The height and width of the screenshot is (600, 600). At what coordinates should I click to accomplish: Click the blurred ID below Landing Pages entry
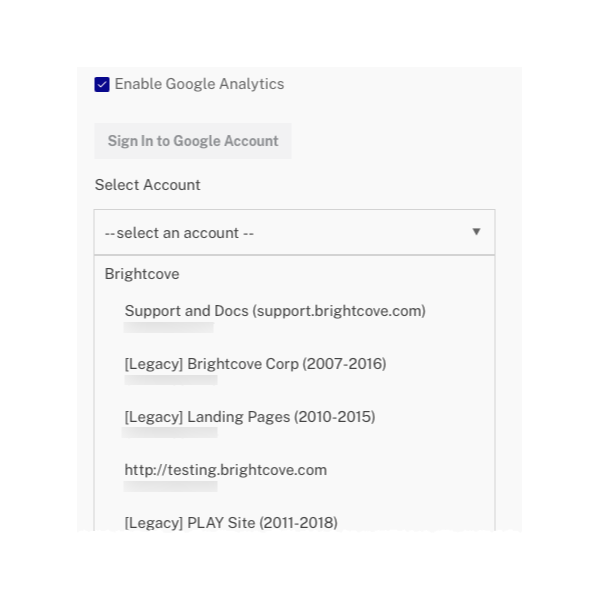(x=169, y=433)
